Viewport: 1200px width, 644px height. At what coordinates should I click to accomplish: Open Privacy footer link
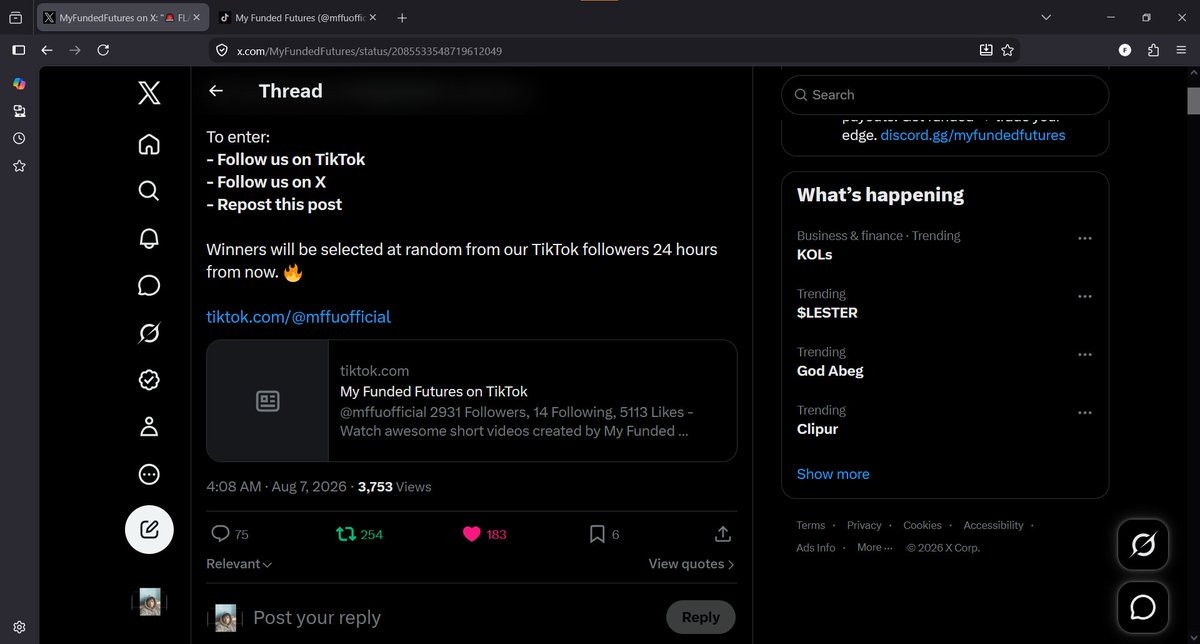click(x=864, y=525)
